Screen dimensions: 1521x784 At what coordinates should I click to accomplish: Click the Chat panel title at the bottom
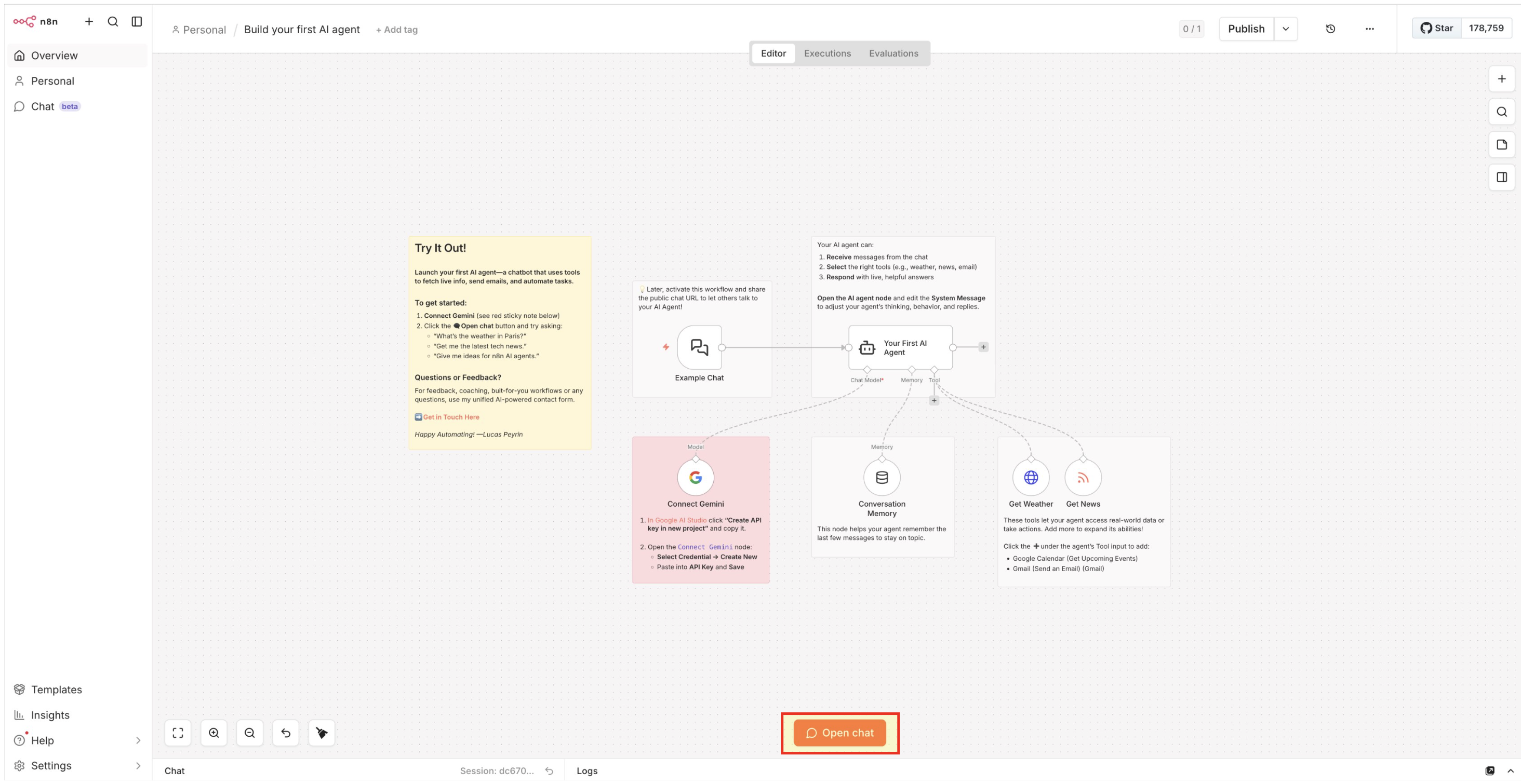pos(174,771)
